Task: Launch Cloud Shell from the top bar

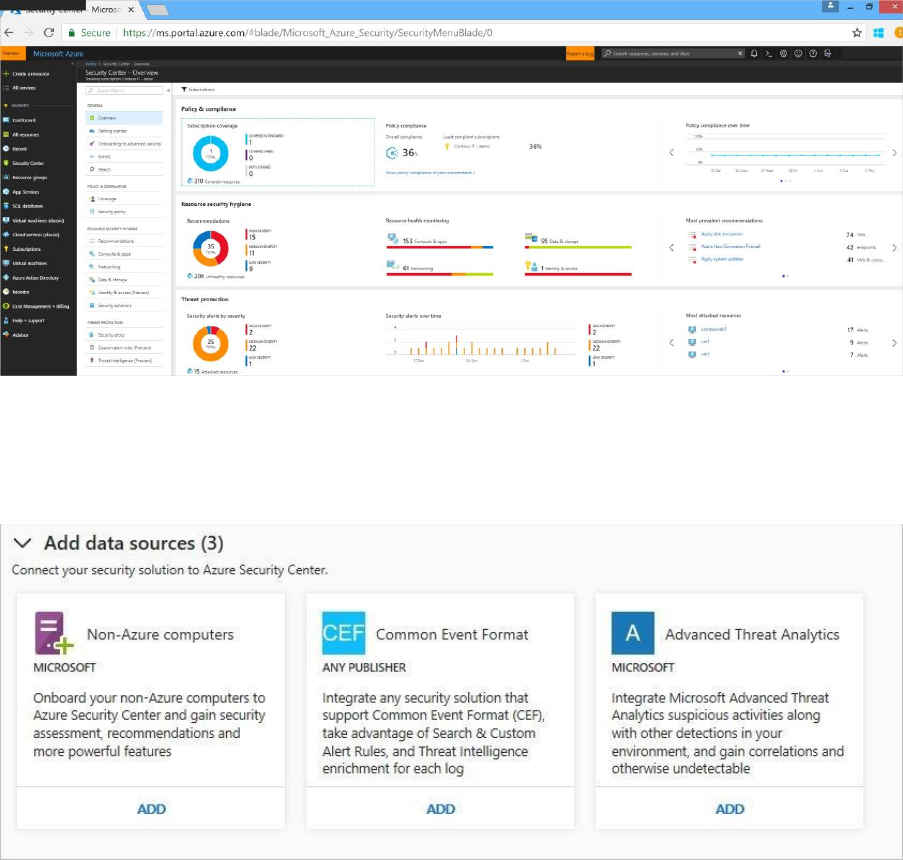Action: click(768, 54)
